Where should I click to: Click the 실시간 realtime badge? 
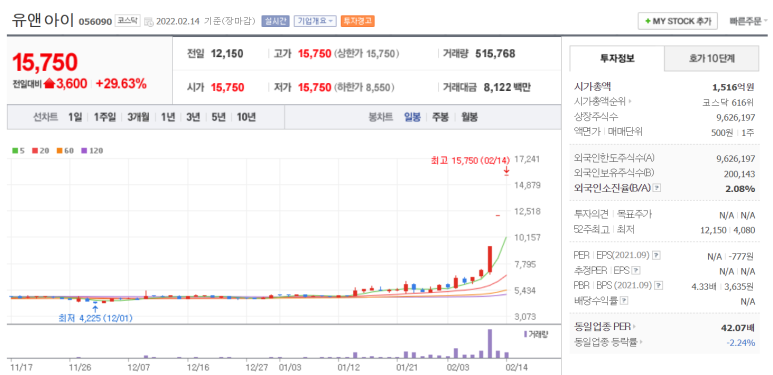275,21
